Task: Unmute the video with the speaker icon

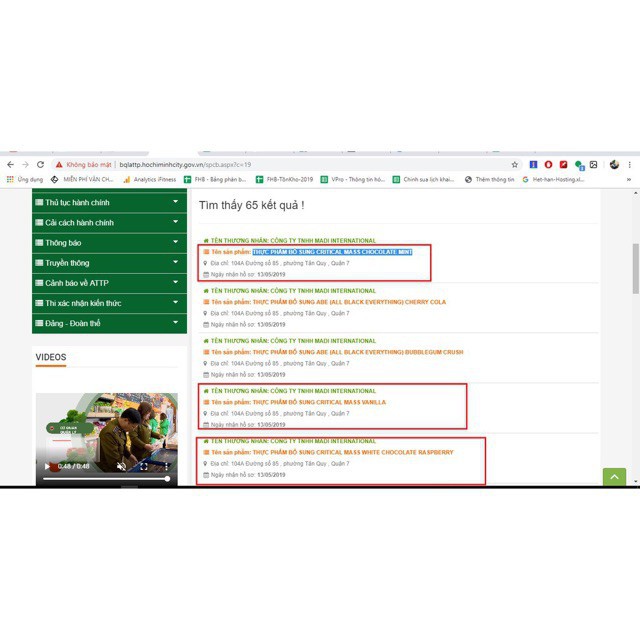Action: pyautogui.click(x=122, y=466)
